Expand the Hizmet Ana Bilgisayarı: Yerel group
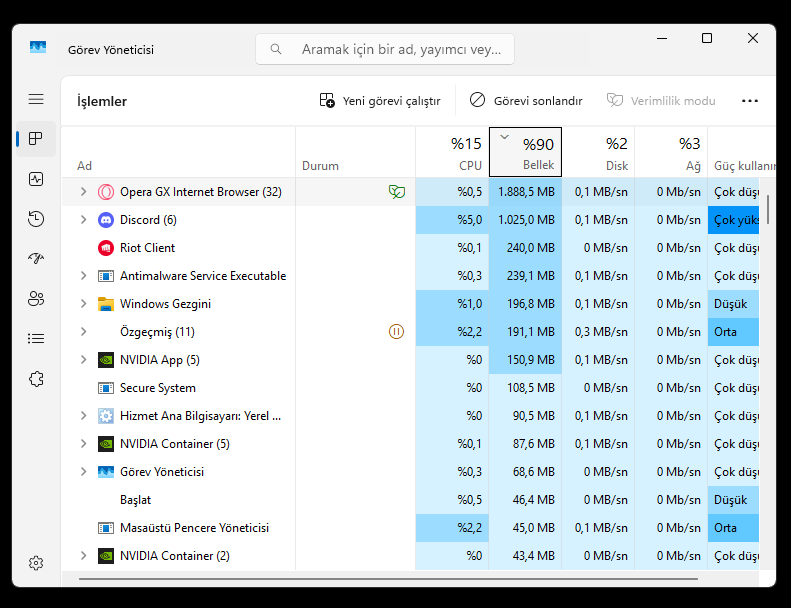Screen dimensions: 791x608 [84, 416]
